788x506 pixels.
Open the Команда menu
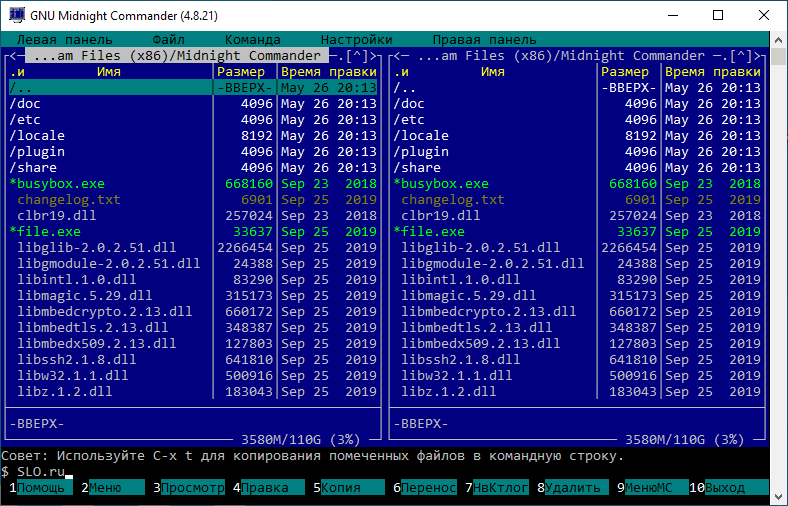tap(253, 40)
